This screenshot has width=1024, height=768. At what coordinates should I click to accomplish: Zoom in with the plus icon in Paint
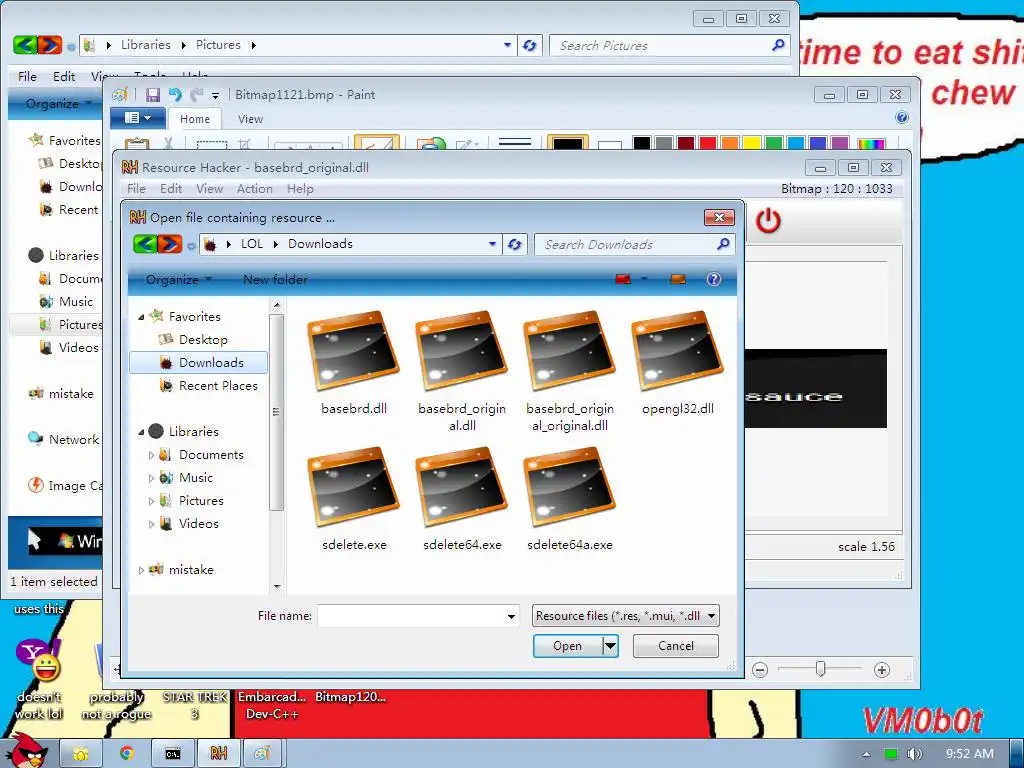coord(882,670)
